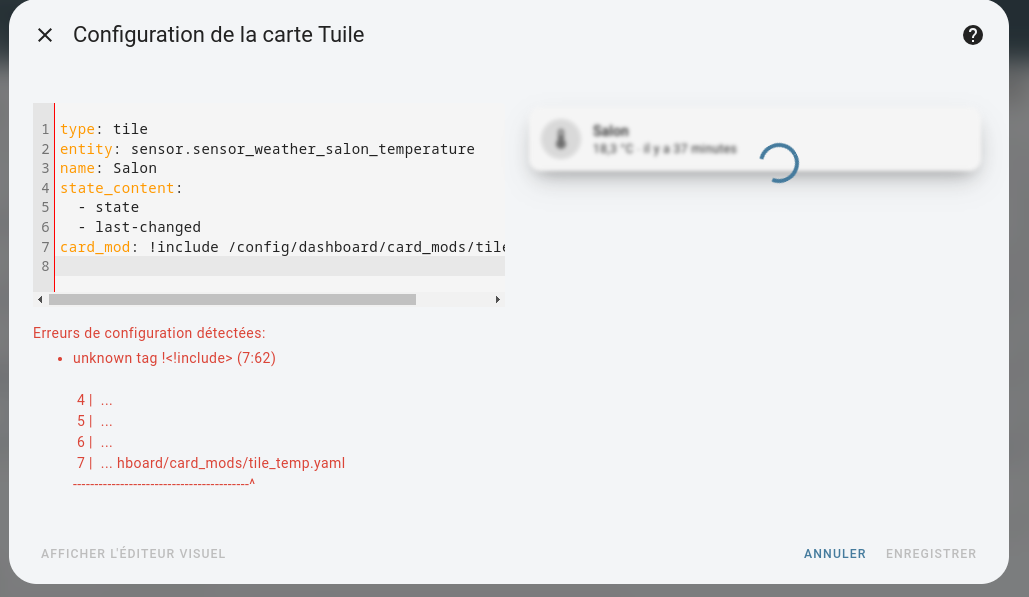Click the right scroll arrow of the code editor

(x=497, y=300)
